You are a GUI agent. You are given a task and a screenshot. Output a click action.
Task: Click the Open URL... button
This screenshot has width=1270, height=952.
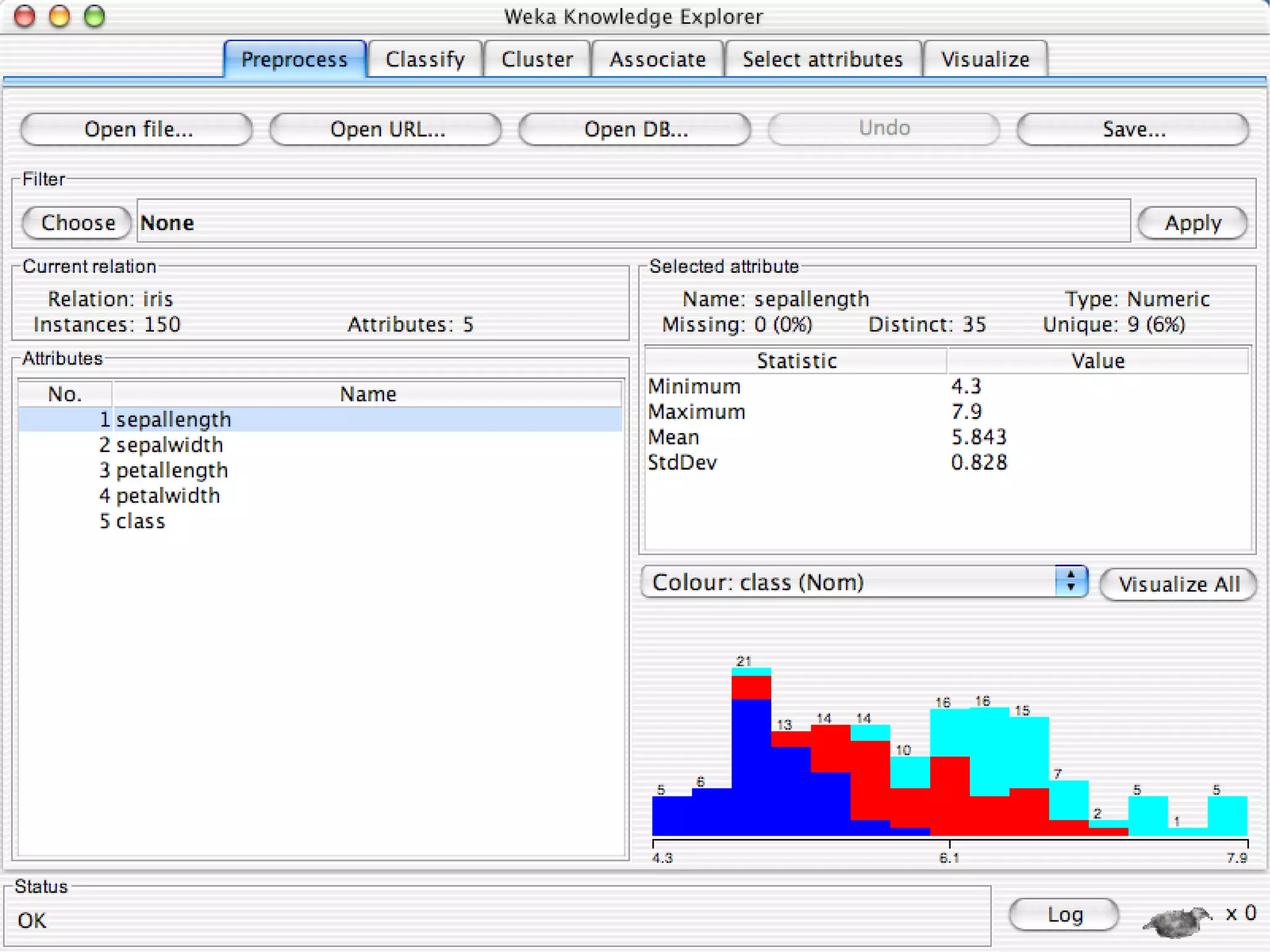387,129
